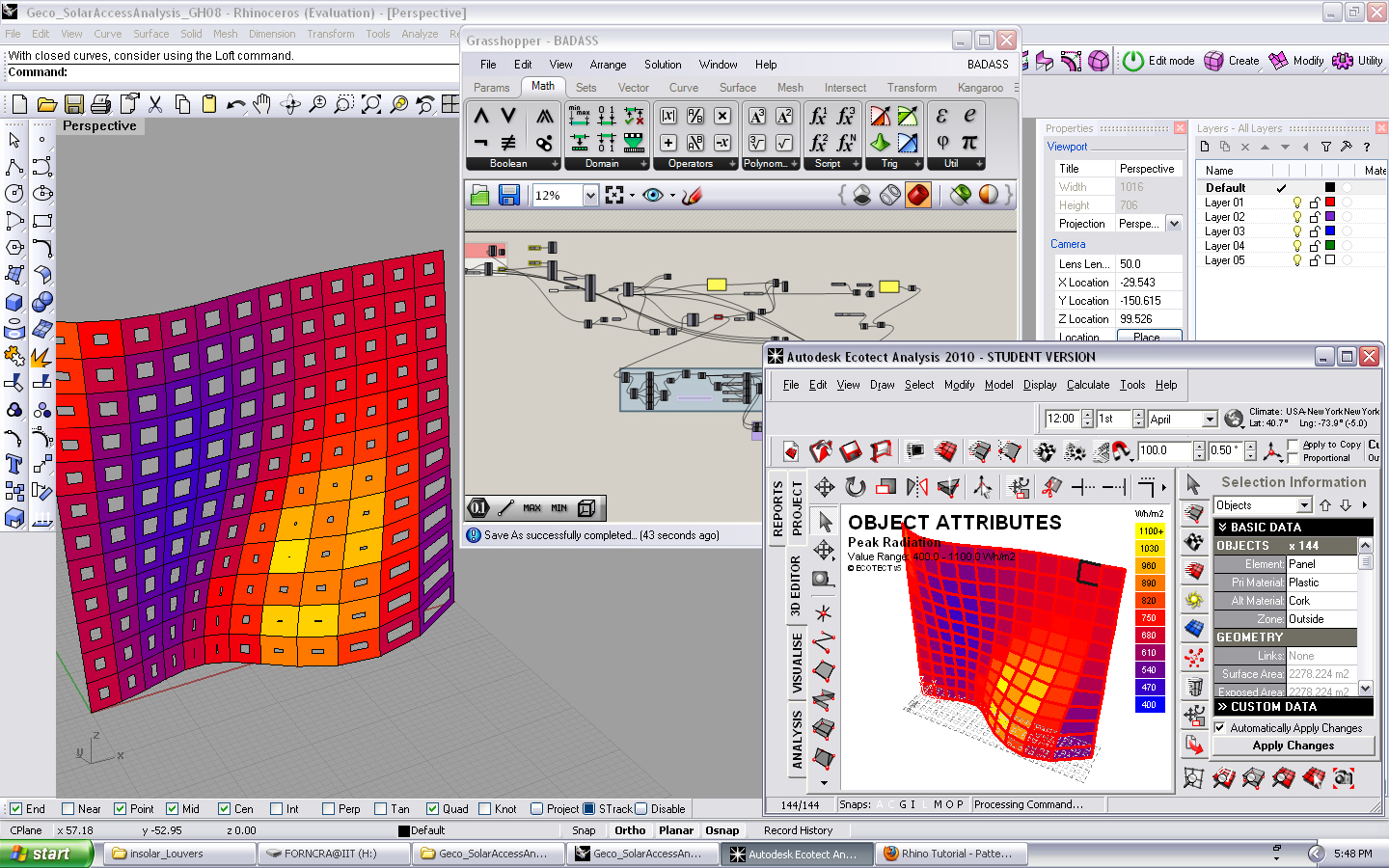The width and height of the screenshot is (1389, 868).
Task: Toggle the Near osnap checkbox
Action: tap(68, 809)
